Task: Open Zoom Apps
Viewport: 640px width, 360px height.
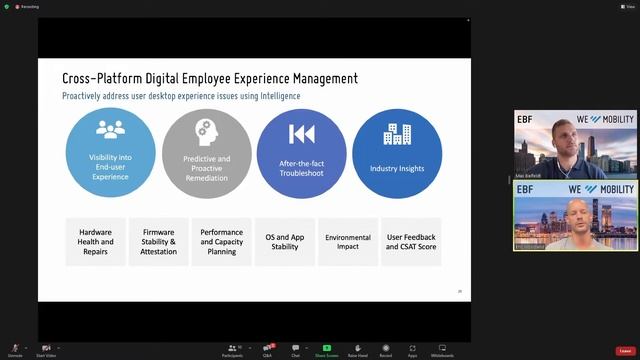Action: tap(412, 350)
